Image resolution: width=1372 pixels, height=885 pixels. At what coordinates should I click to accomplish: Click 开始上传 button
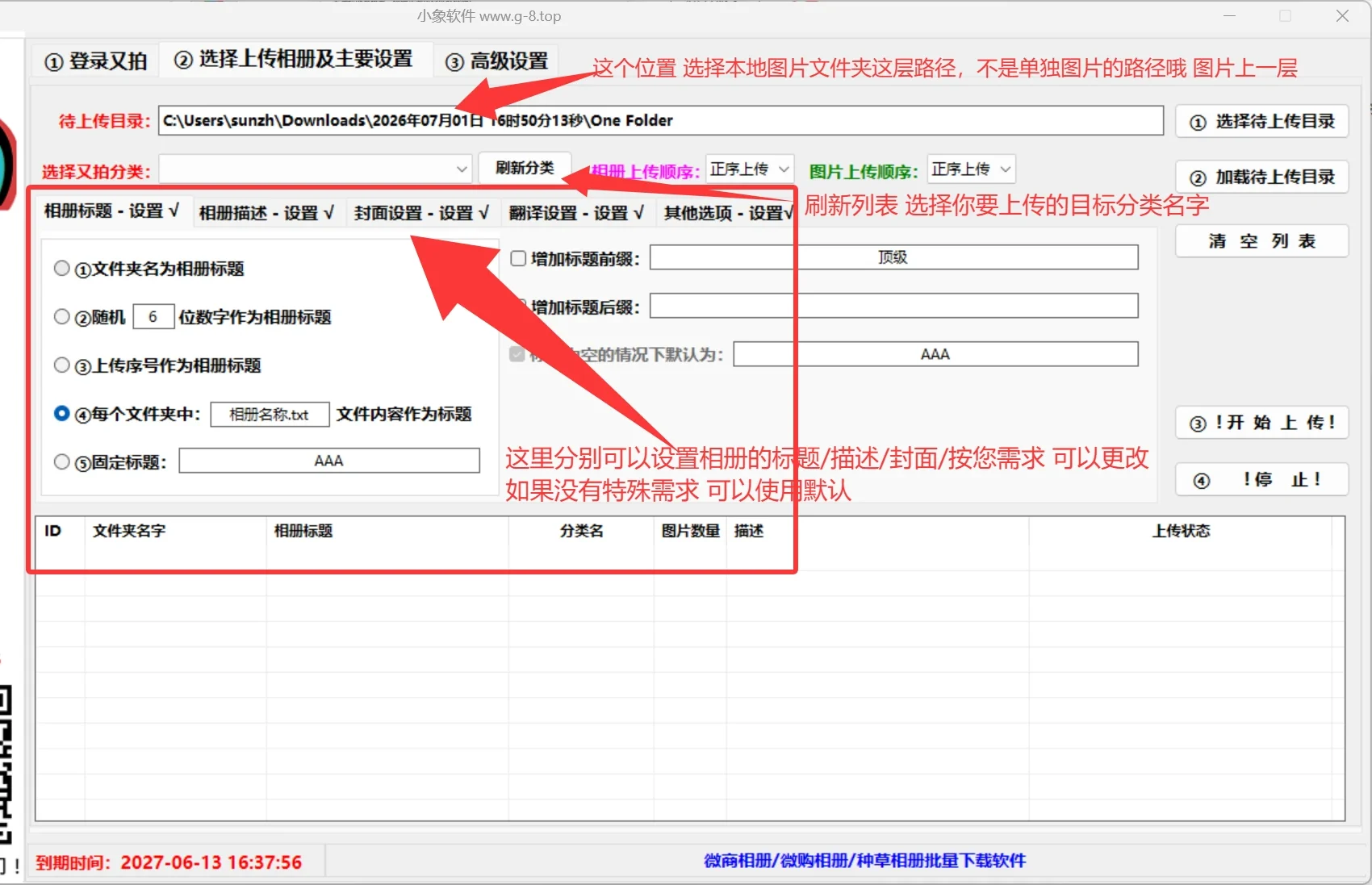coord(1261,423)
